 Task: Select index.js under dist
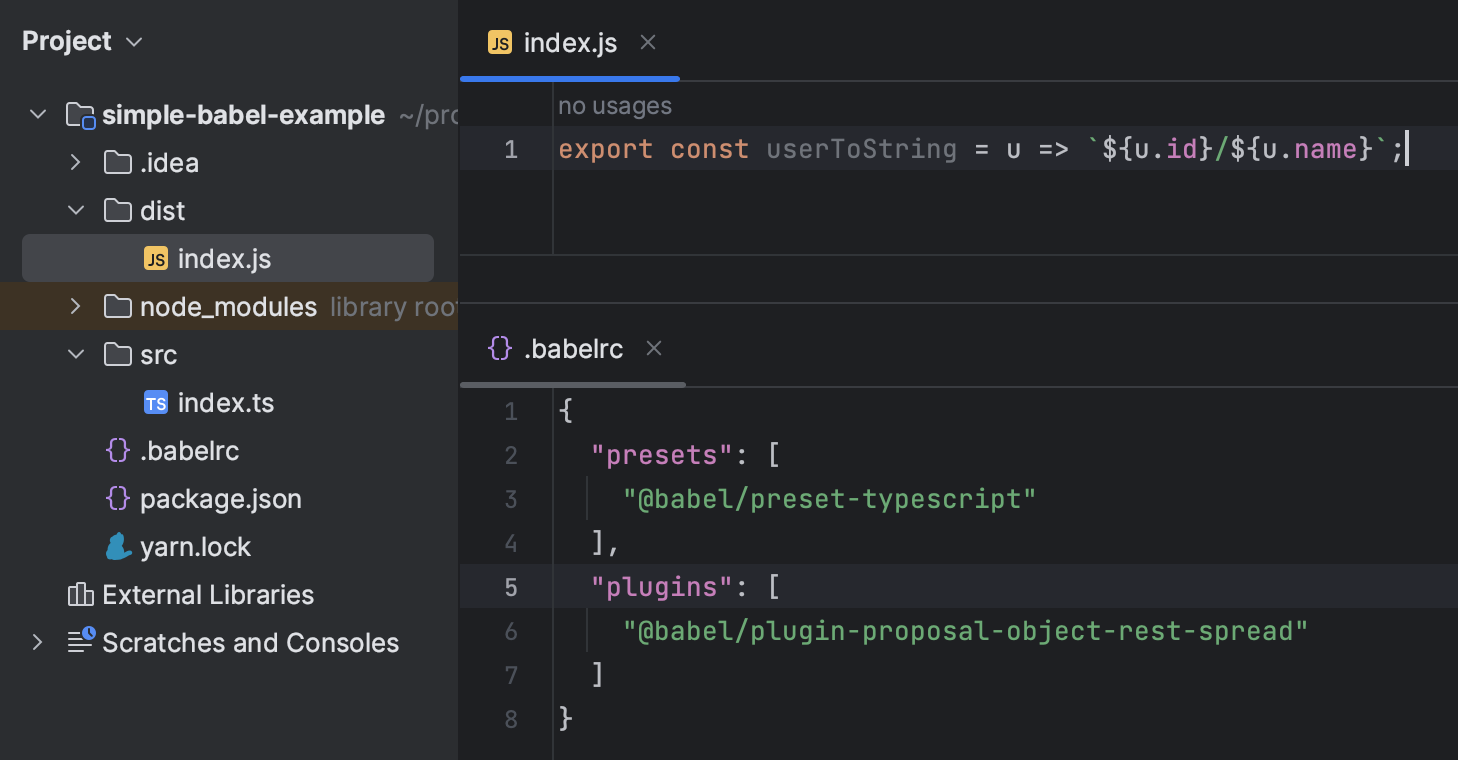(x=228, y=258)
